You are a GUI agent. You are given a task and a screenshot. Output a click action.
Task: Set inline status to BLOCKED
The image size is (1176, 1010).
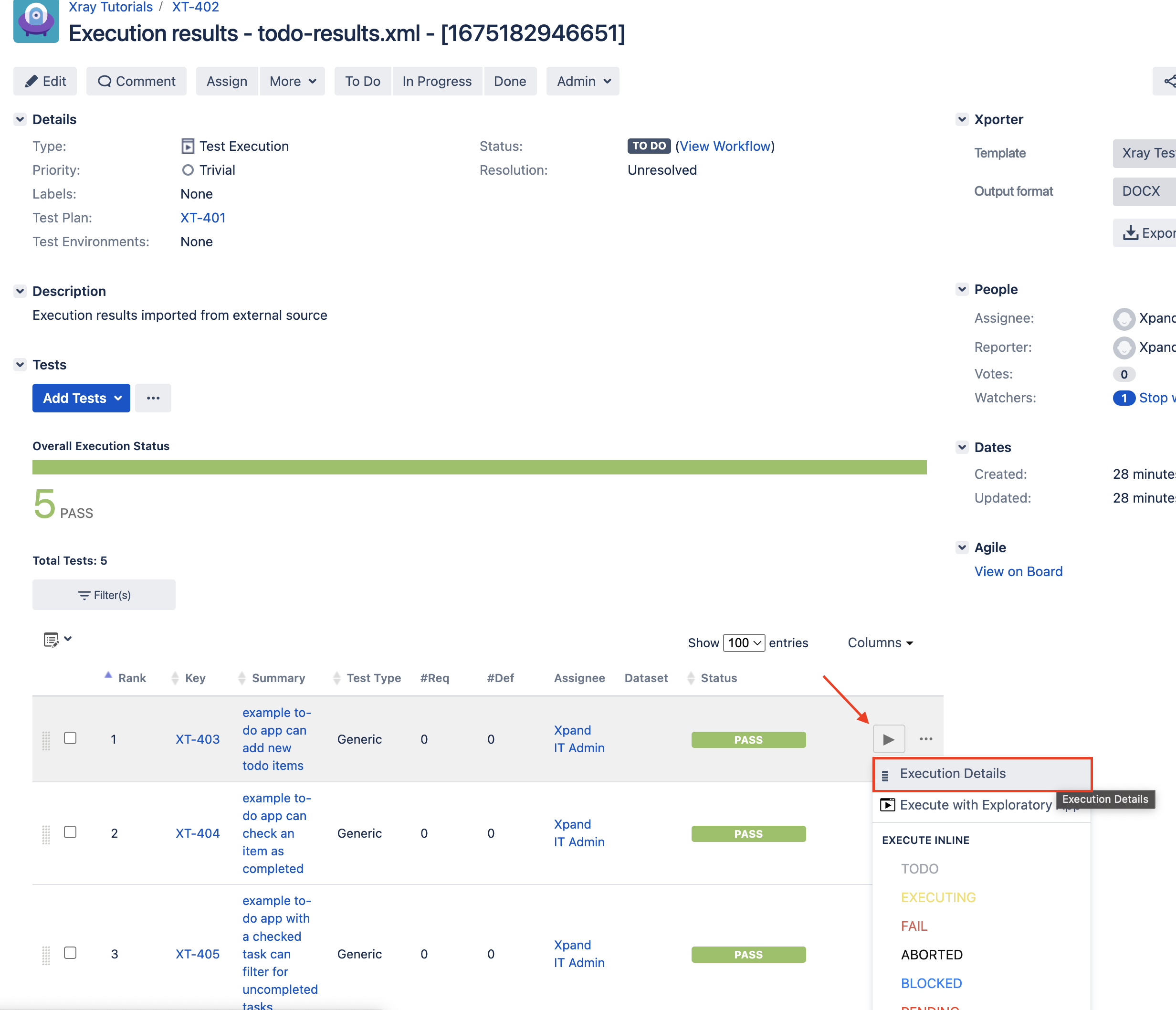(x=931, y=984)
